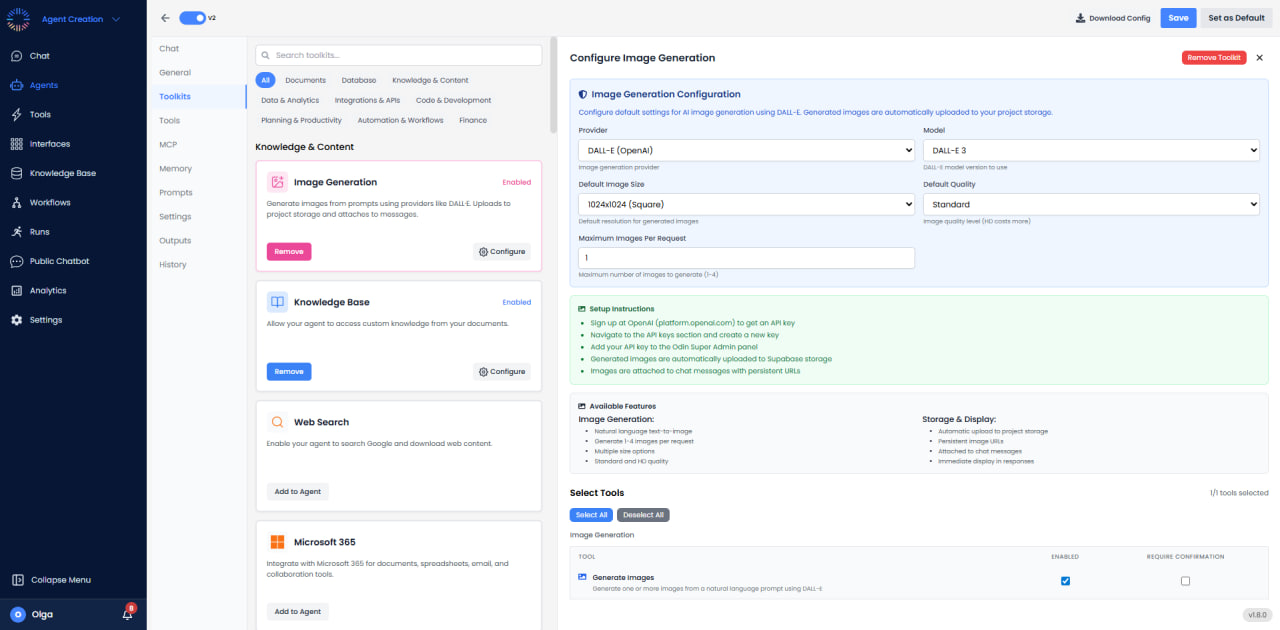This screenshot has height=630, width=1280.
Task: Check Require Confirmation for Generate Images
Action: tap(1185, 581)
